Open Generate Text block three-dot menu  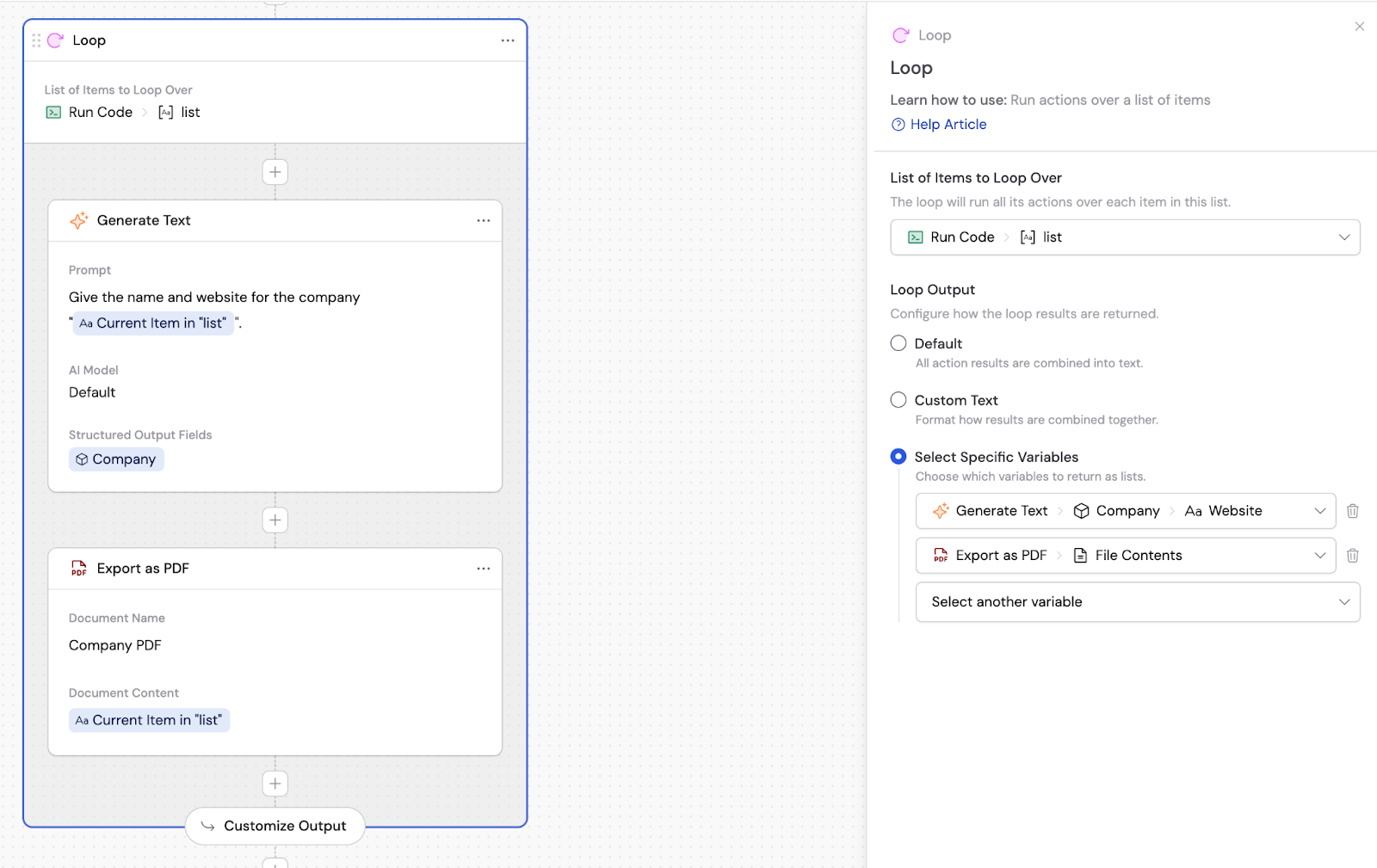click(484, 220)
